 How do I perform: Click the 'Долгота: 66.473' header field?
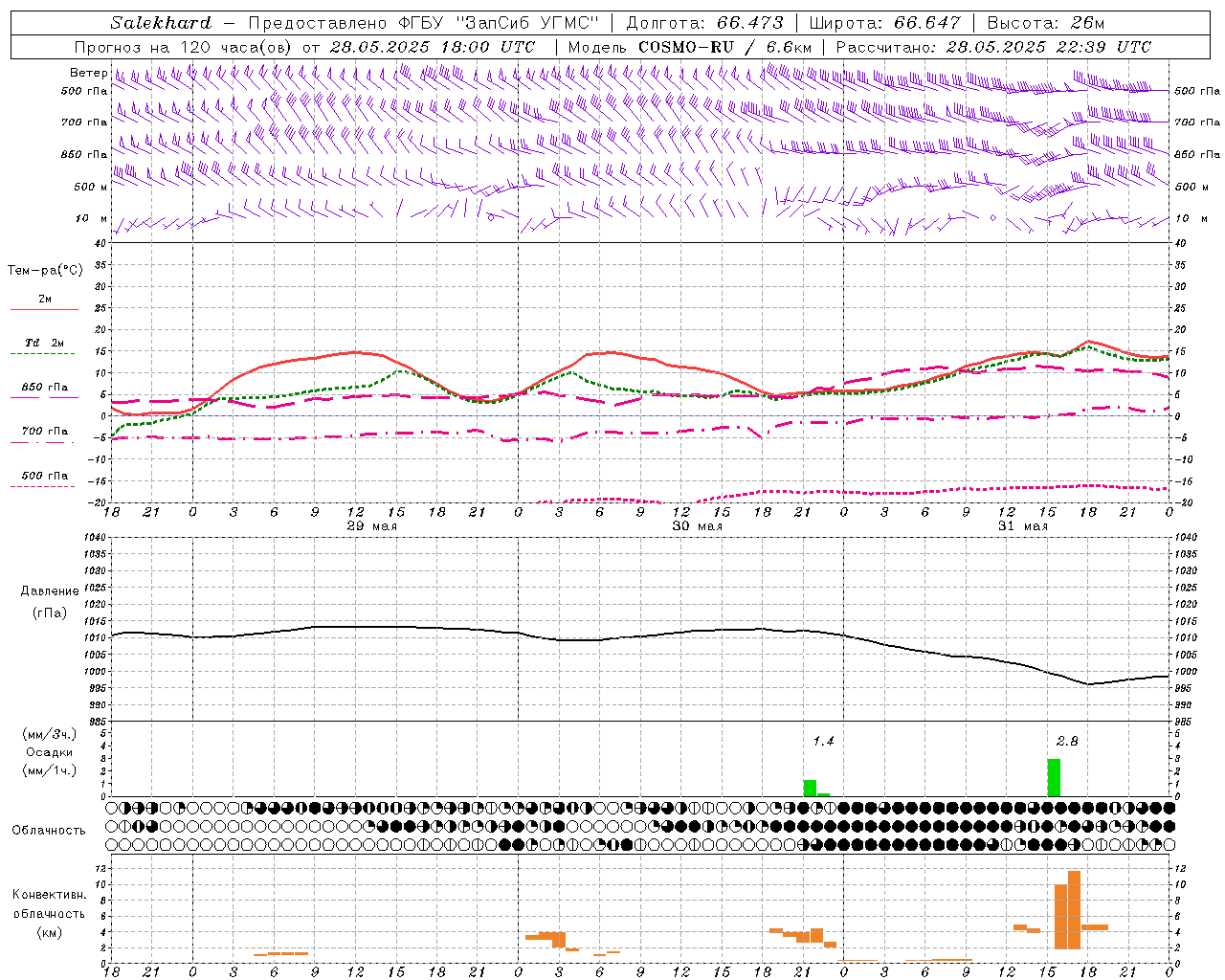pos(704,23)
